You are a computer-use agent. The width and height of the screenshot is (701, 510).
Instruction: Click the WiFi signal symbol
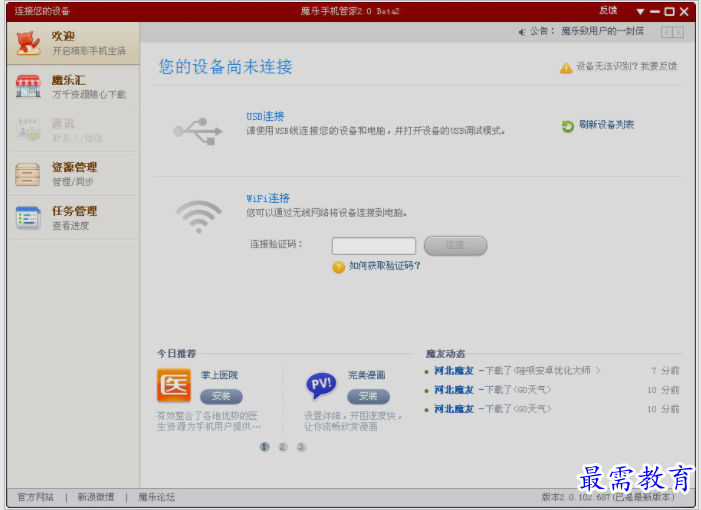[x=199, y=216]
